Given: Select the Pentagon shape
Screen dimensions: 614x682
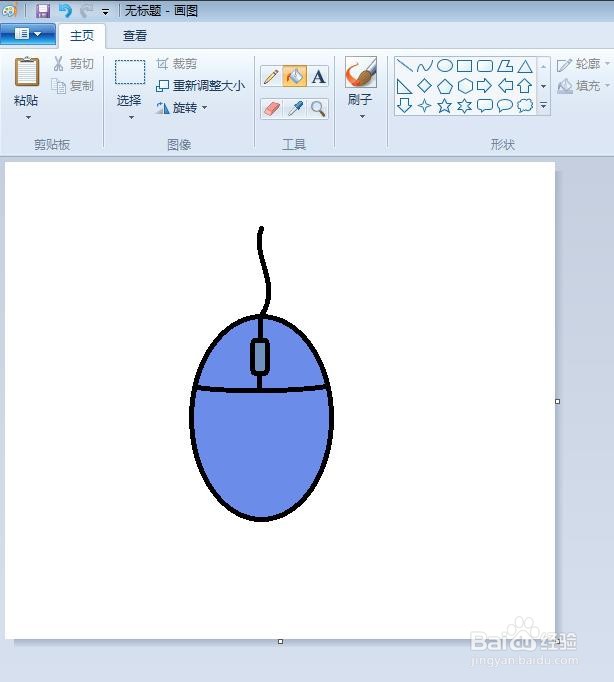Looking at the screenshot, I should click(x=444, y=86).
